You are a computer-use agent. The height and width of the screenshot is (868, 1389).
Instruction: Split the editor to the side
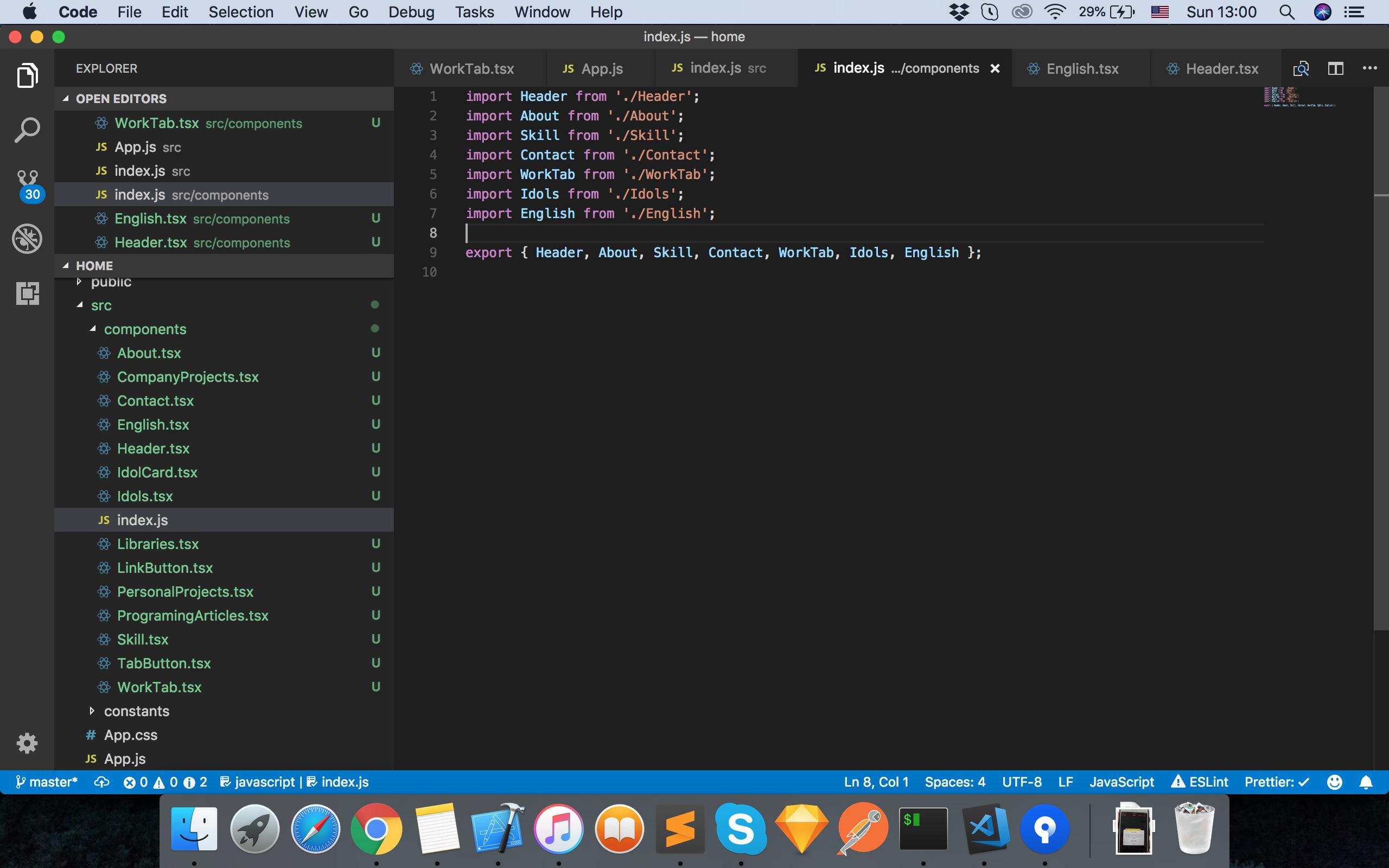pos(1335,69)
